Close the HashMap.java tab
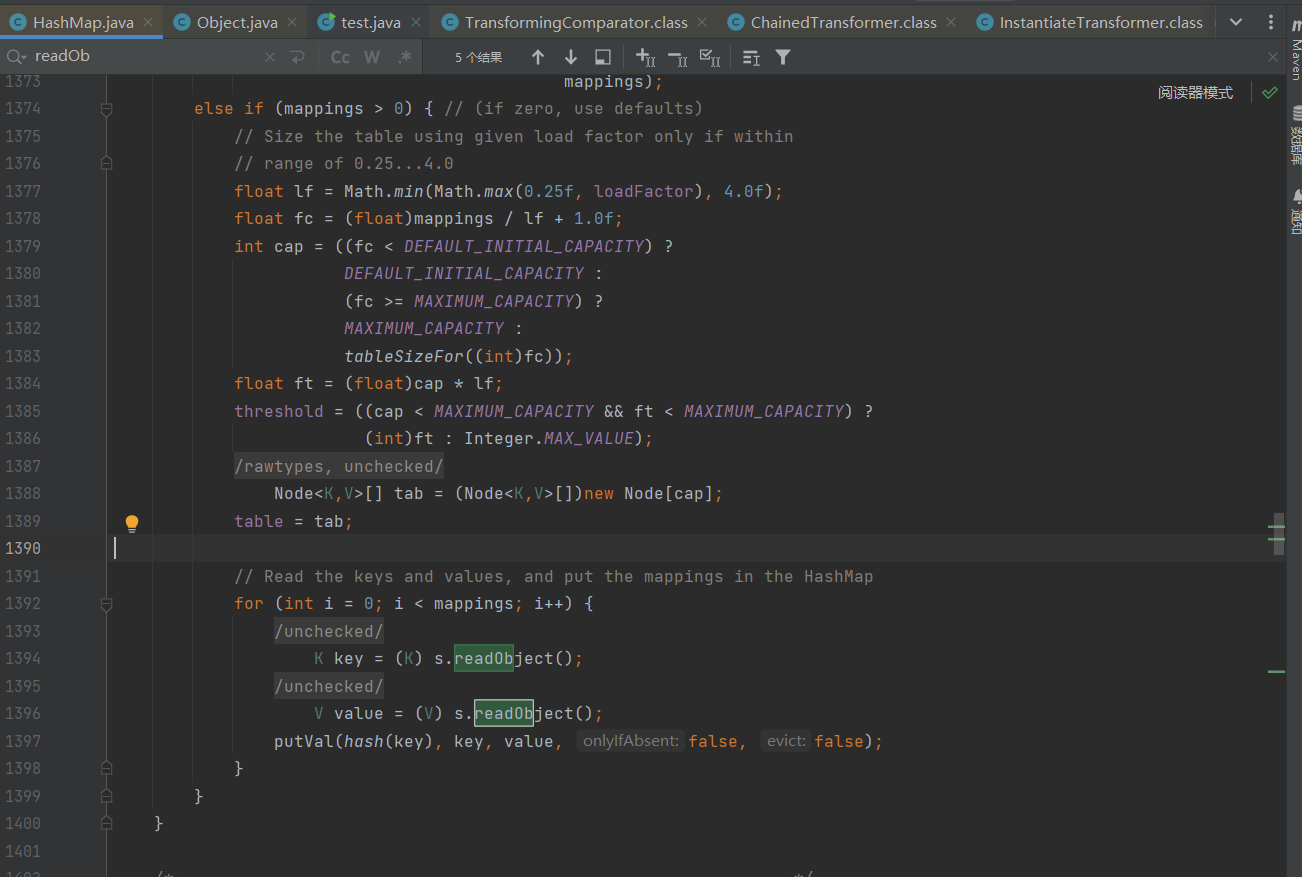The height and width of the screenshot is (877, 1302). [x=148, y=22]
